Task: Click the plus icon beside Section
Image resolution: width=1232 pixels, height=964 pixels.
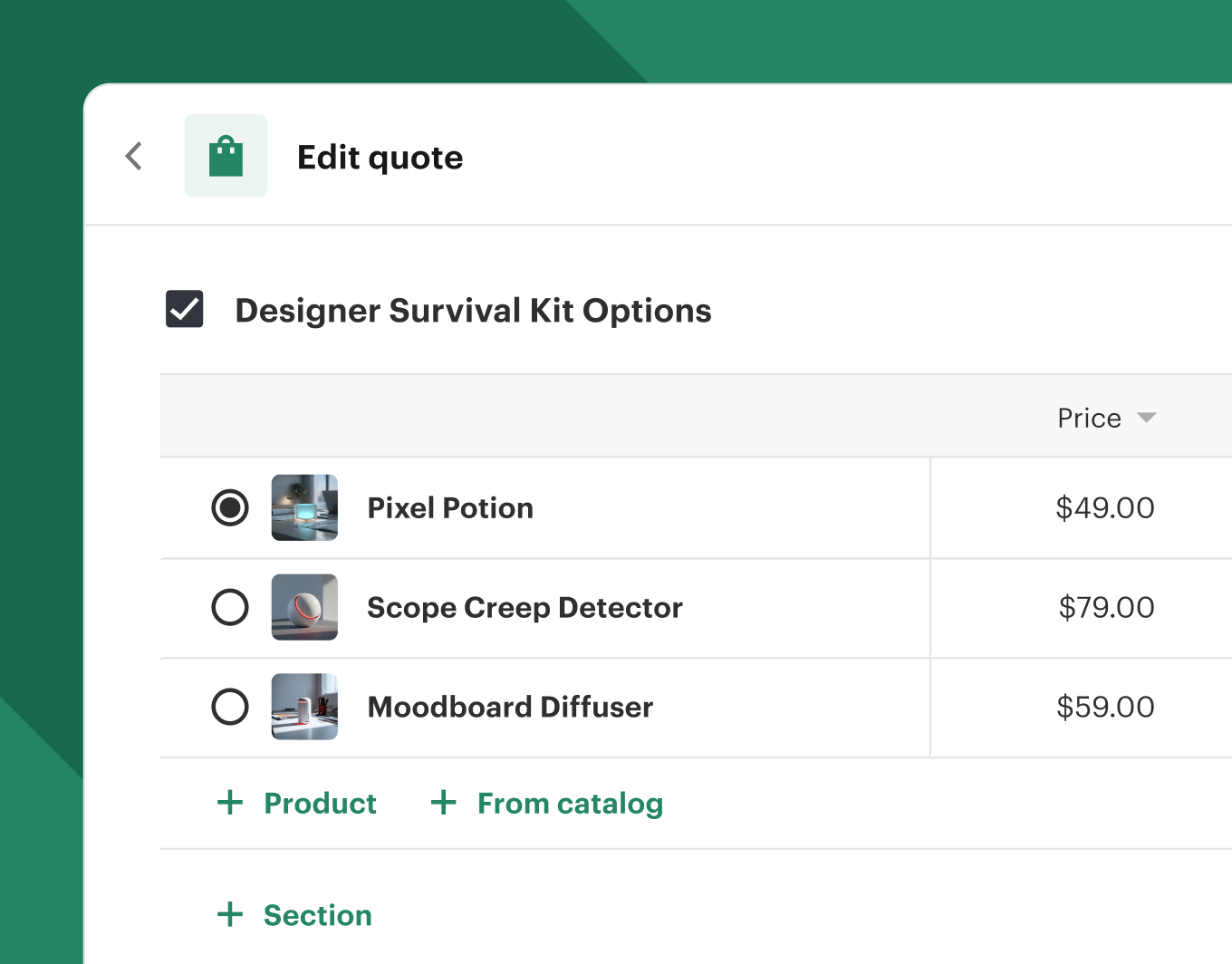Action: (230, 914)
